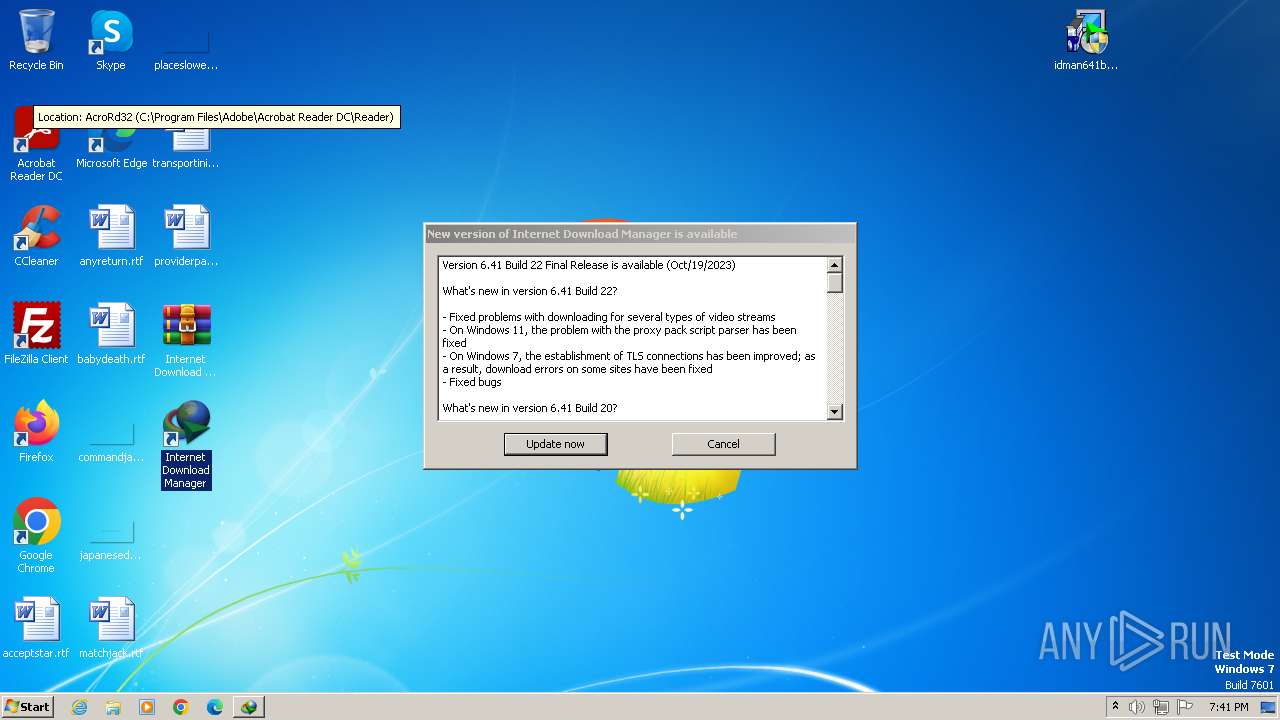Open the volume control in system tray
This screenshot has height=720, width=1280.
pos(1137,707)
